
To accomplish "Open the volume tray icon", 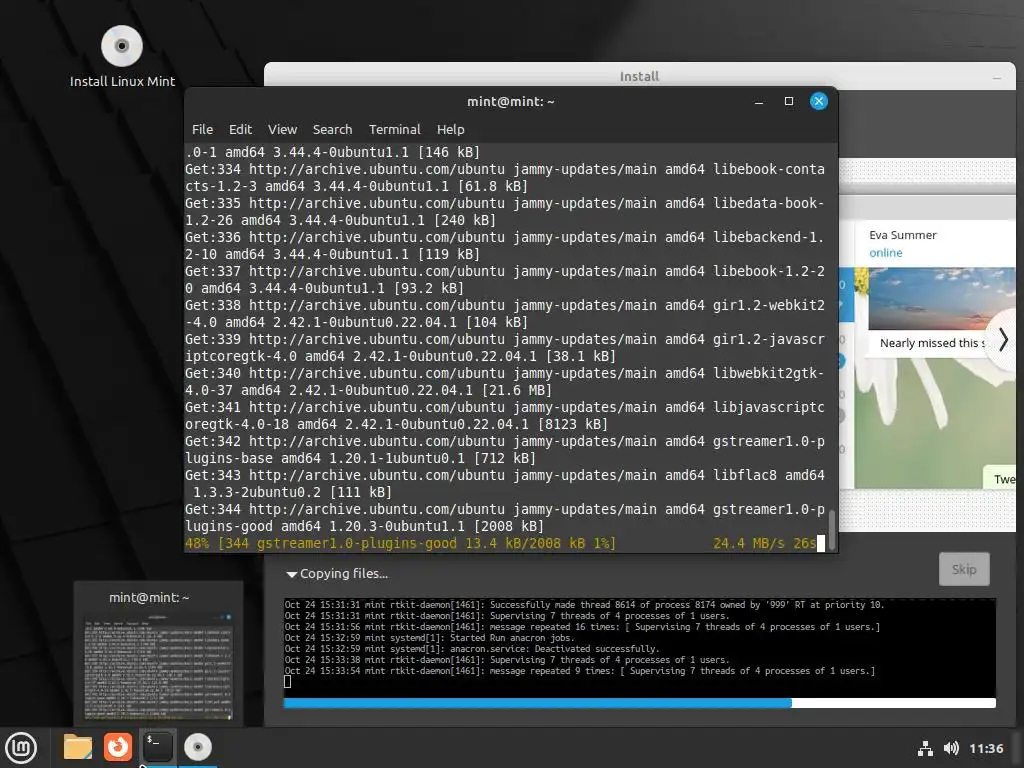I will point(951,748).
